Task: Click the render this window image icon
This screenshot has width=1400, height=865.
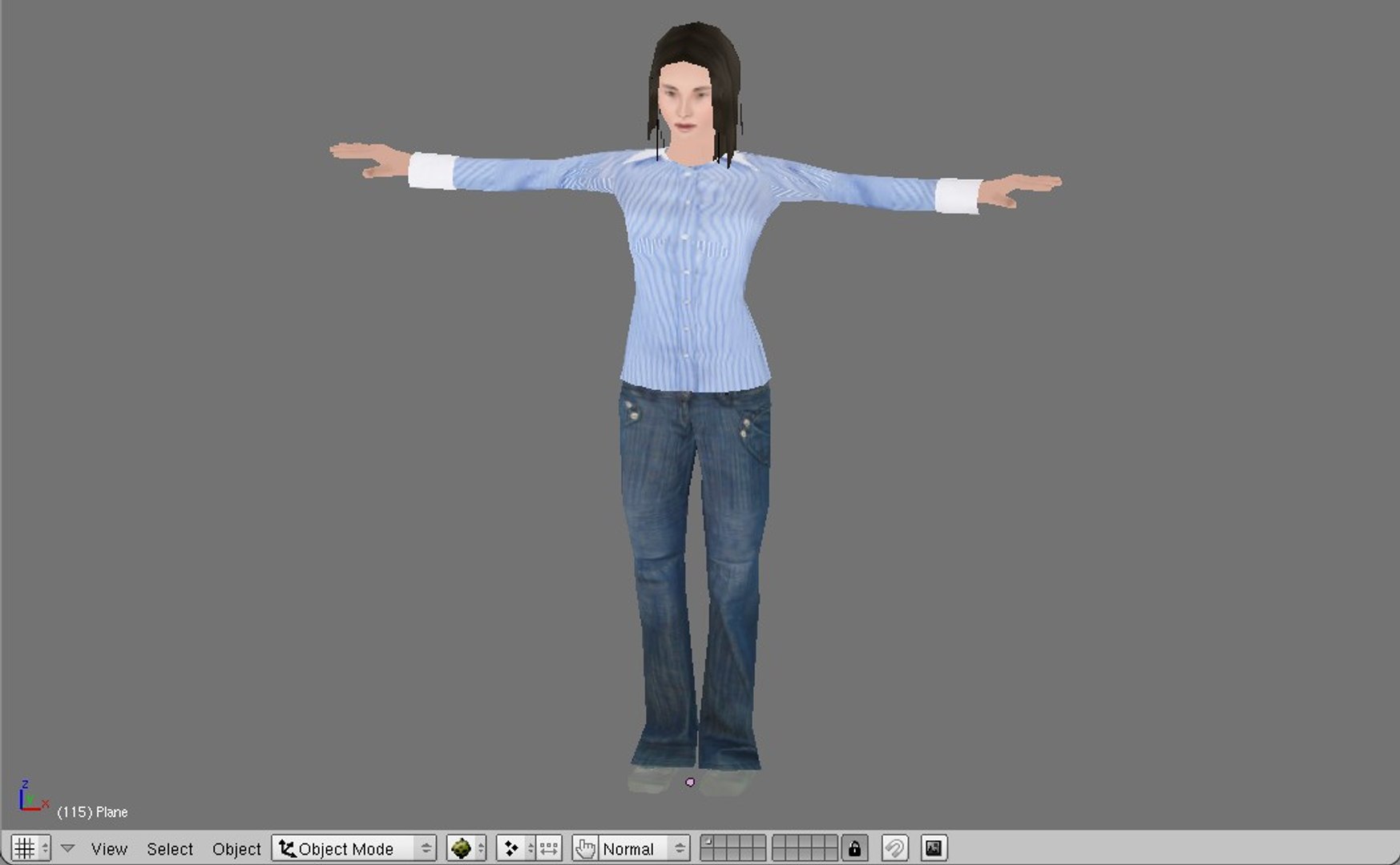Action: point(934,848)
